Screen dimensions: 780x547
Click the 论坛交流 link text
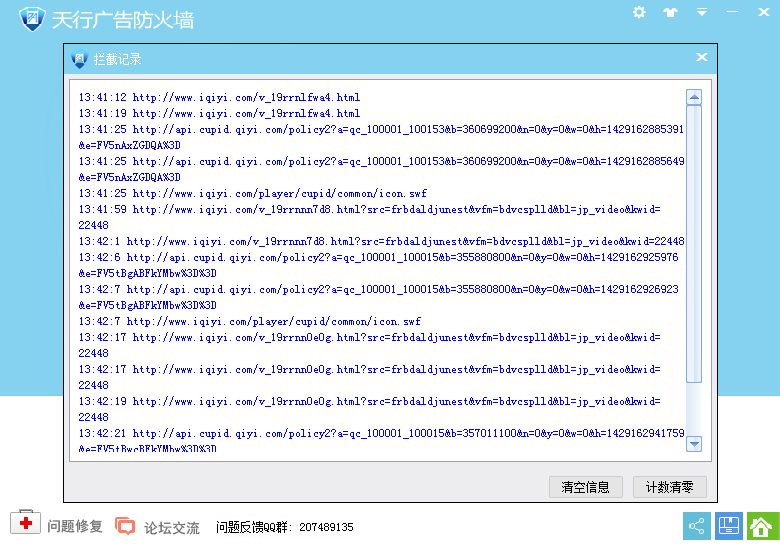point(172,528)
